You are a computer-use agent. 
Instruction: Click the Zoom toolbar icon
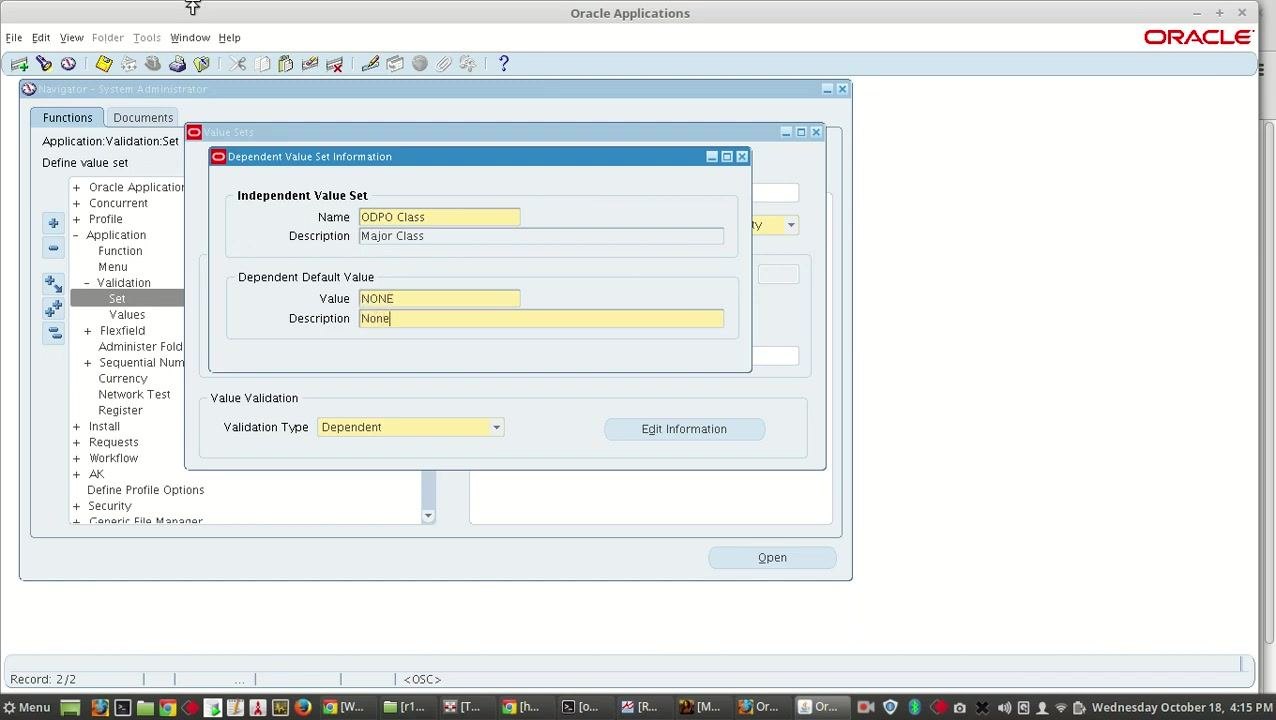(x=395, y=64)
